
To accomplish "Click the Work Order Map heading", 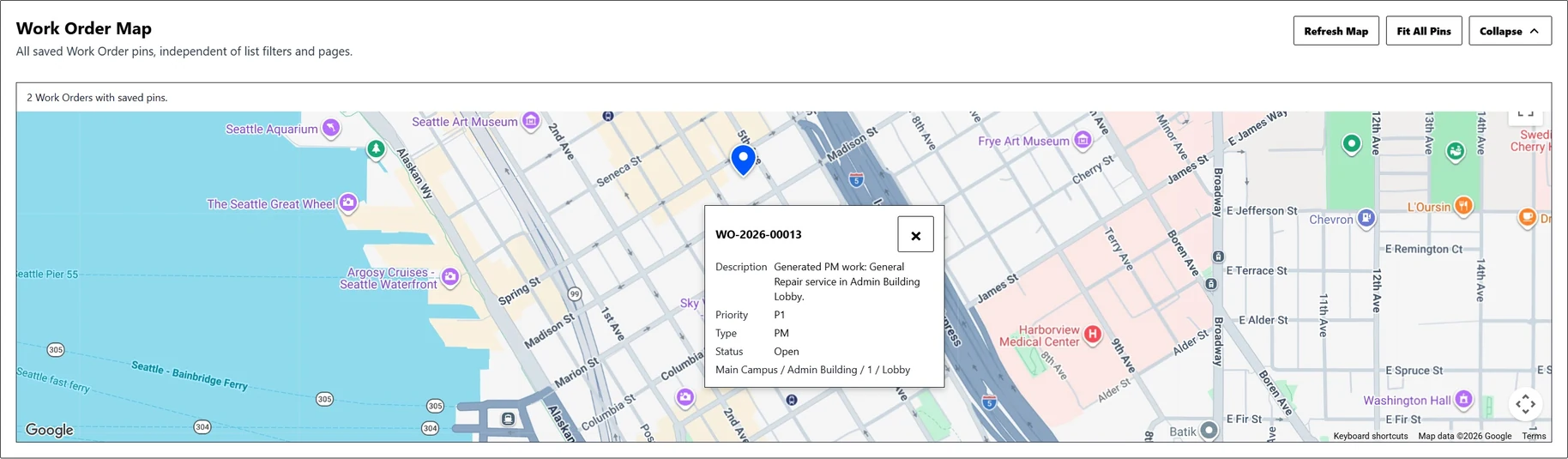I will click(84, 28).
